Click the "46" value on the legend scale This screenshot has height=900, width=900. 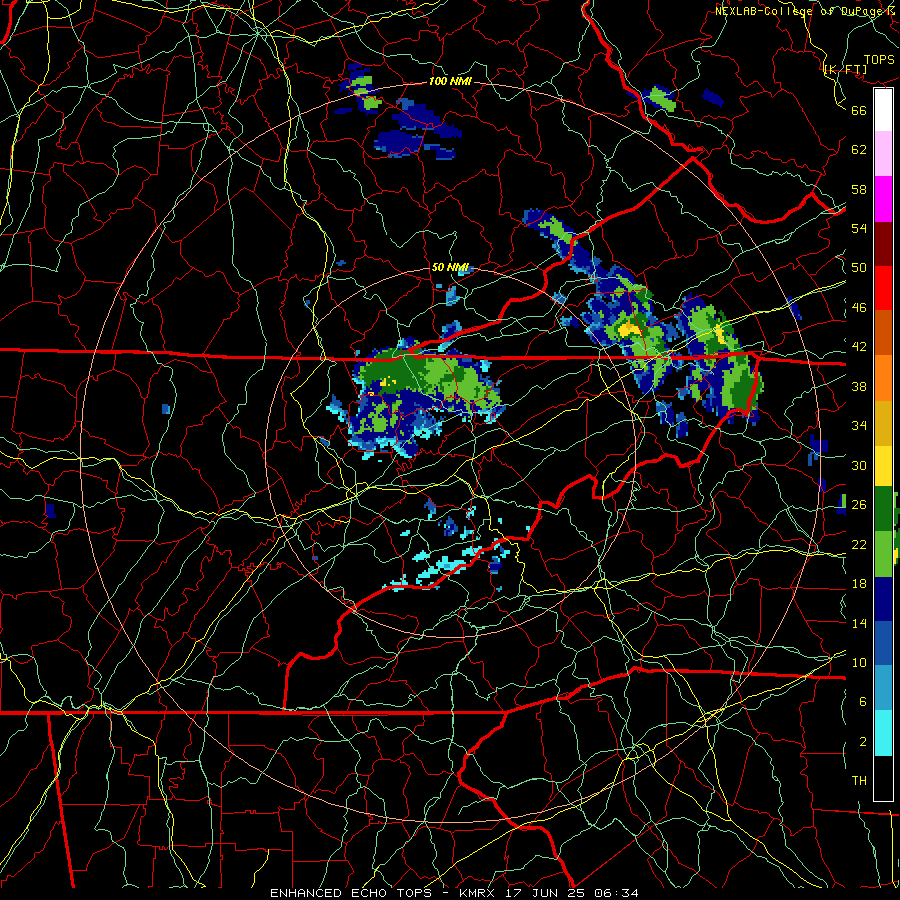click(859, 308)
